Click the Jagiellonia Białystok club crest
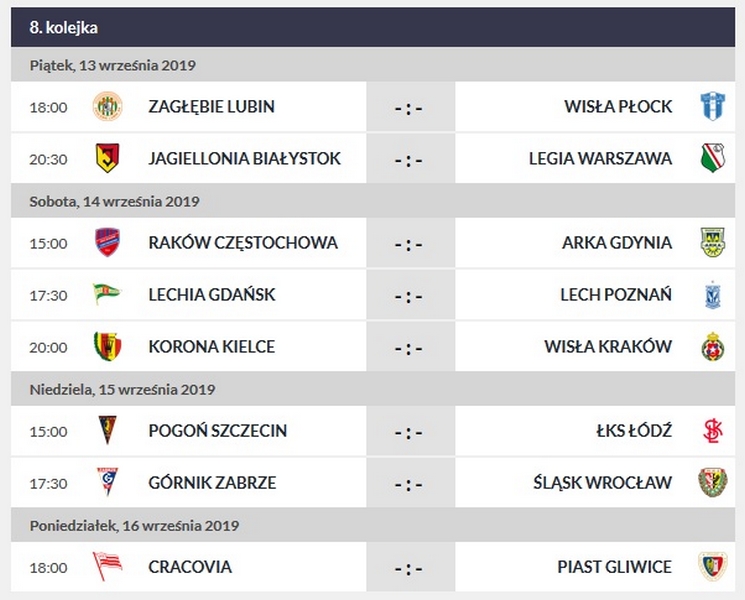The image size is (745, 600). pos(107,158)
